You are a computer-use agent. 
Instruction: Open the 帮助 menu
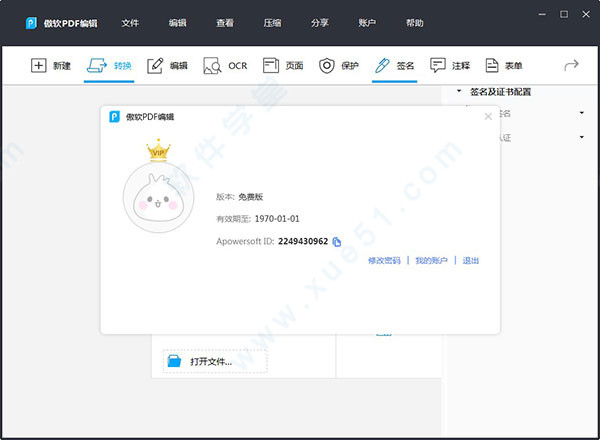pos(414,23)
